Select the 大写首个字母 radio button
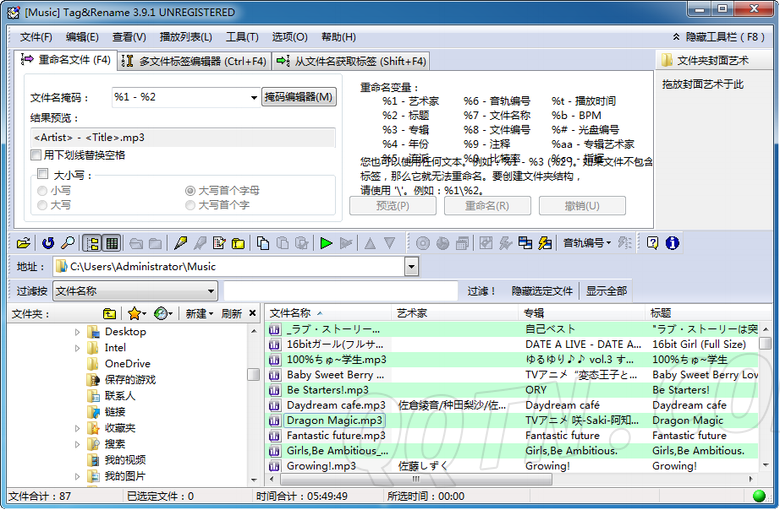 click(x=190, y=190)
